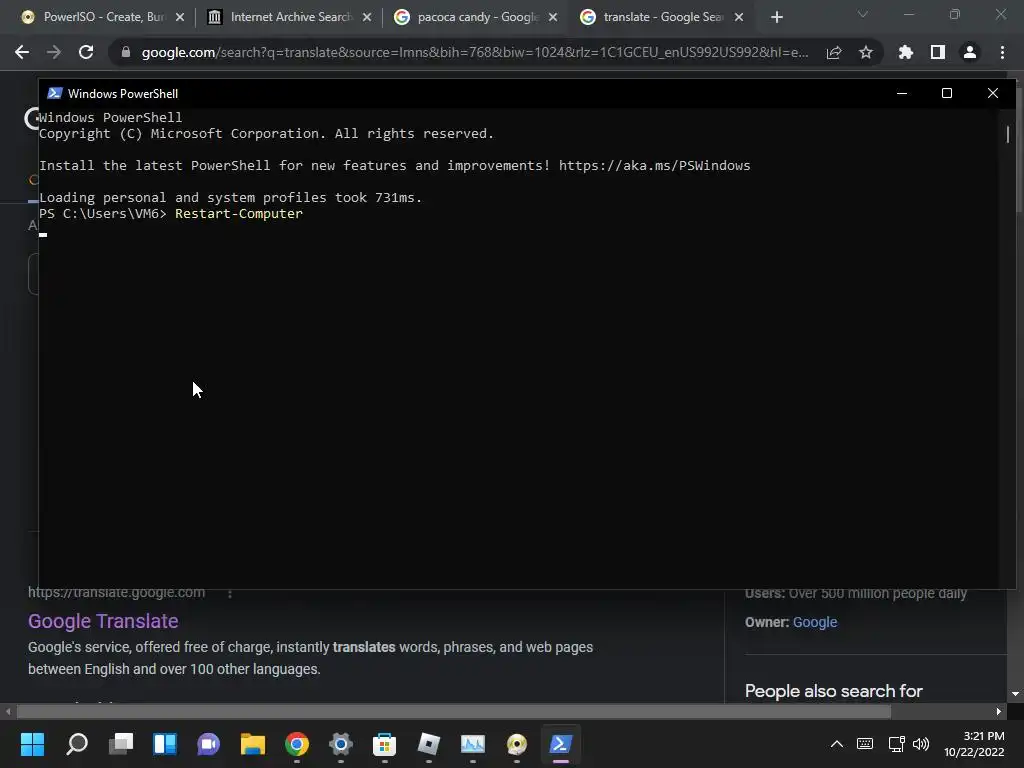This screenshot has width=1024, height=768.
Task: Open the touch keyboard tray icon
Action: (865, 744)
